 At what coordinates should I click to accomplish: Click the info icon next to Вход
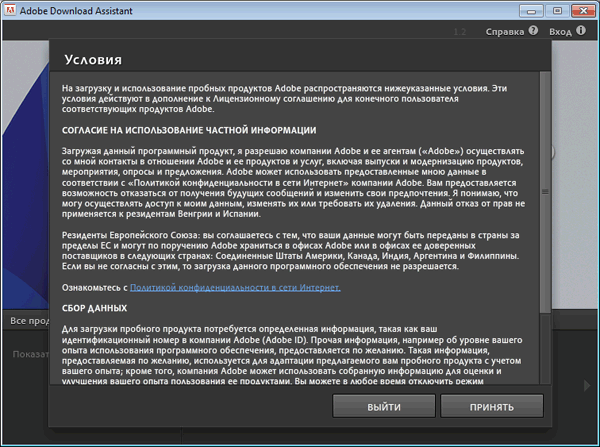pyautogui.click(x=580, y=31)
